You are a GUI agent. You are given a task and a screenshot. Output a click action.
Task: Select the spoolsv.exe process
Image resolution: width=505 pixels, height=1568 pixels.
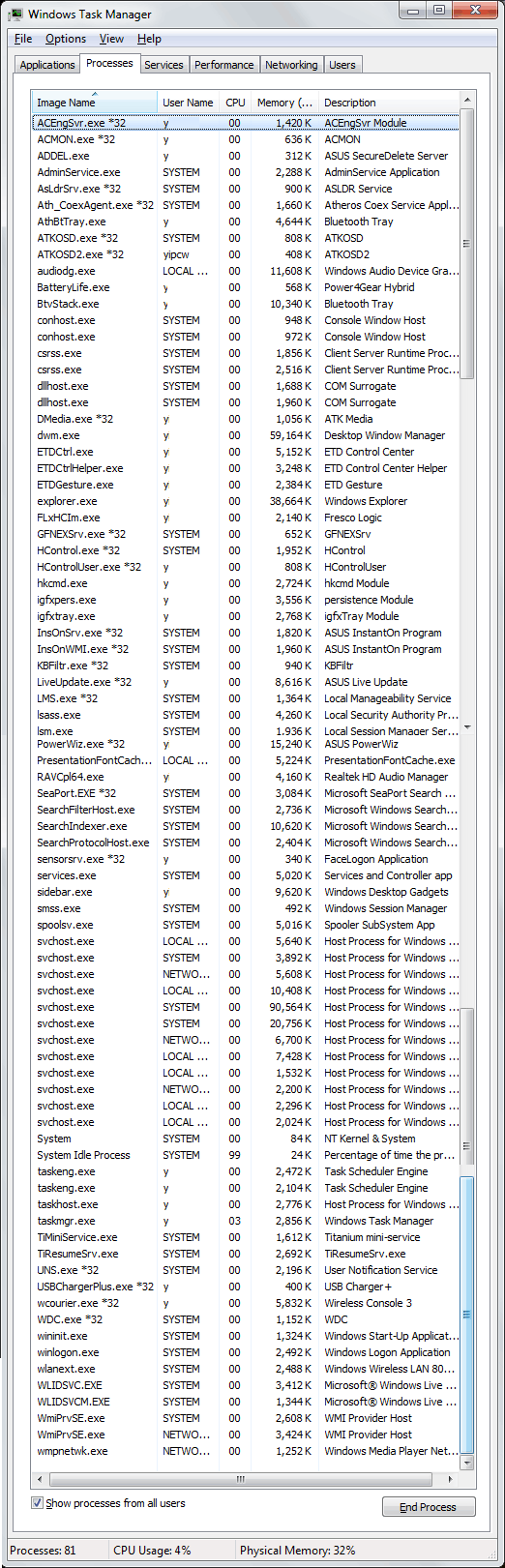[246, 925]
